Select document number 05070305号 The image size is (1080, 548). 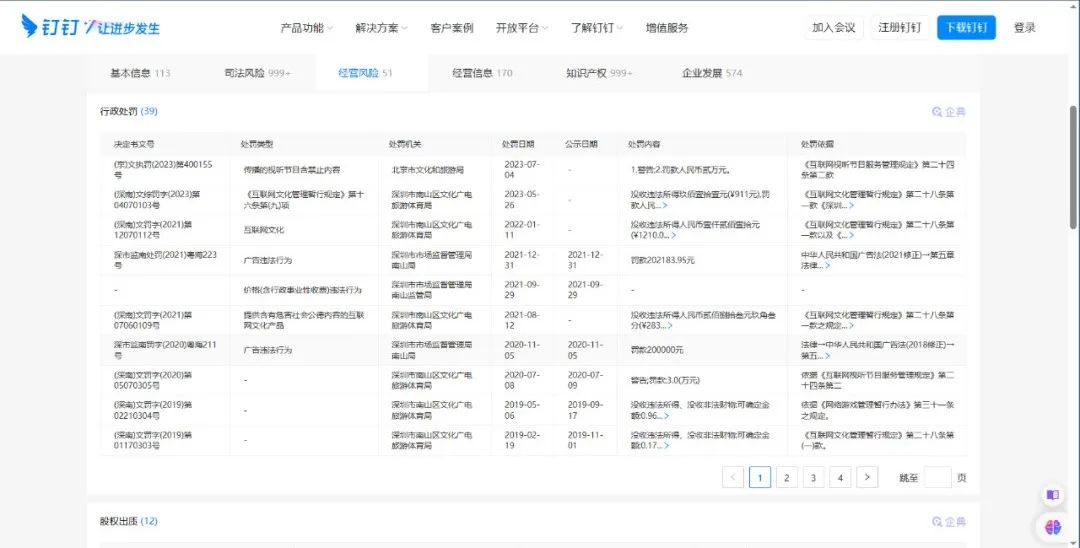point(153,380)
